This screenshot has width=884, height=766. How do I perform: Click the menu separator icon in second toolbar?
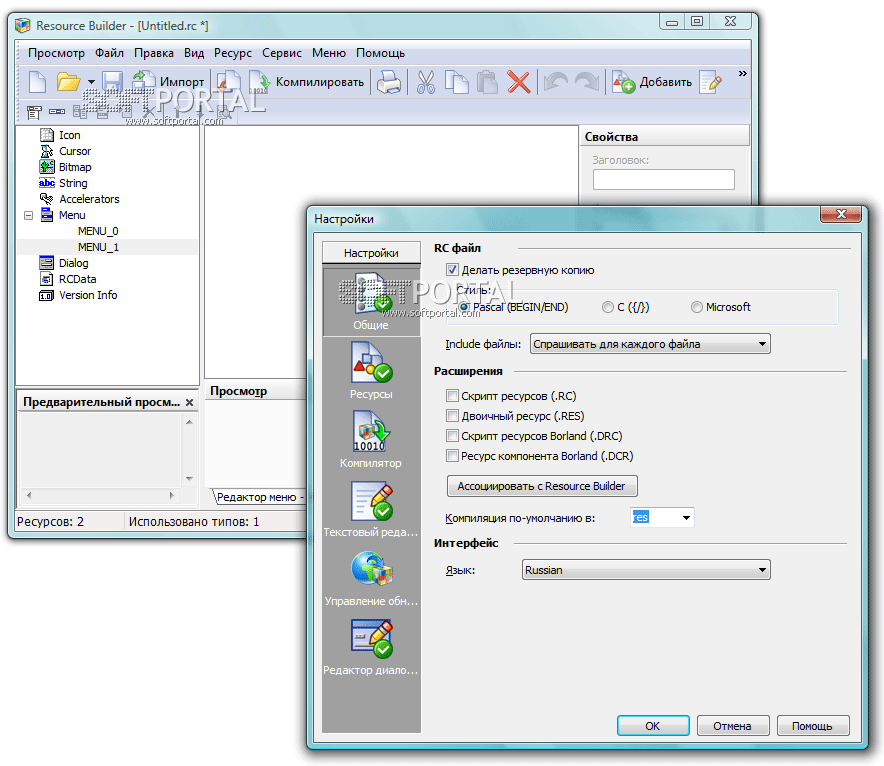(57, 112)
